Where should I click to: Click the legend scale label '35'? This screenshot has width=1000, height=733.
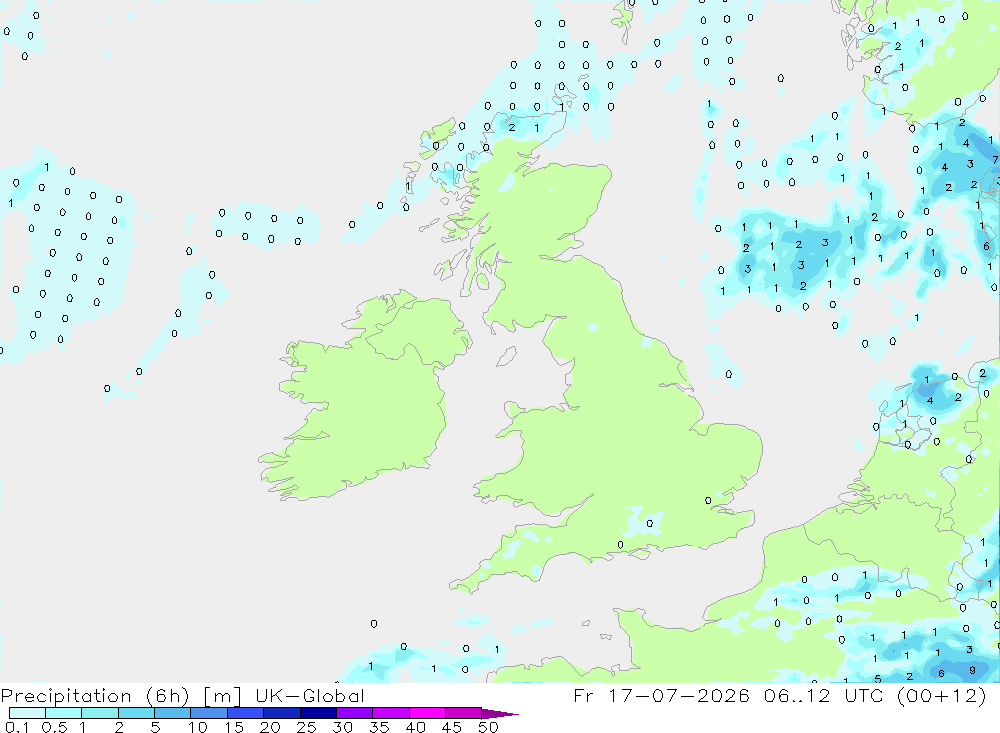tap(379, 727)
